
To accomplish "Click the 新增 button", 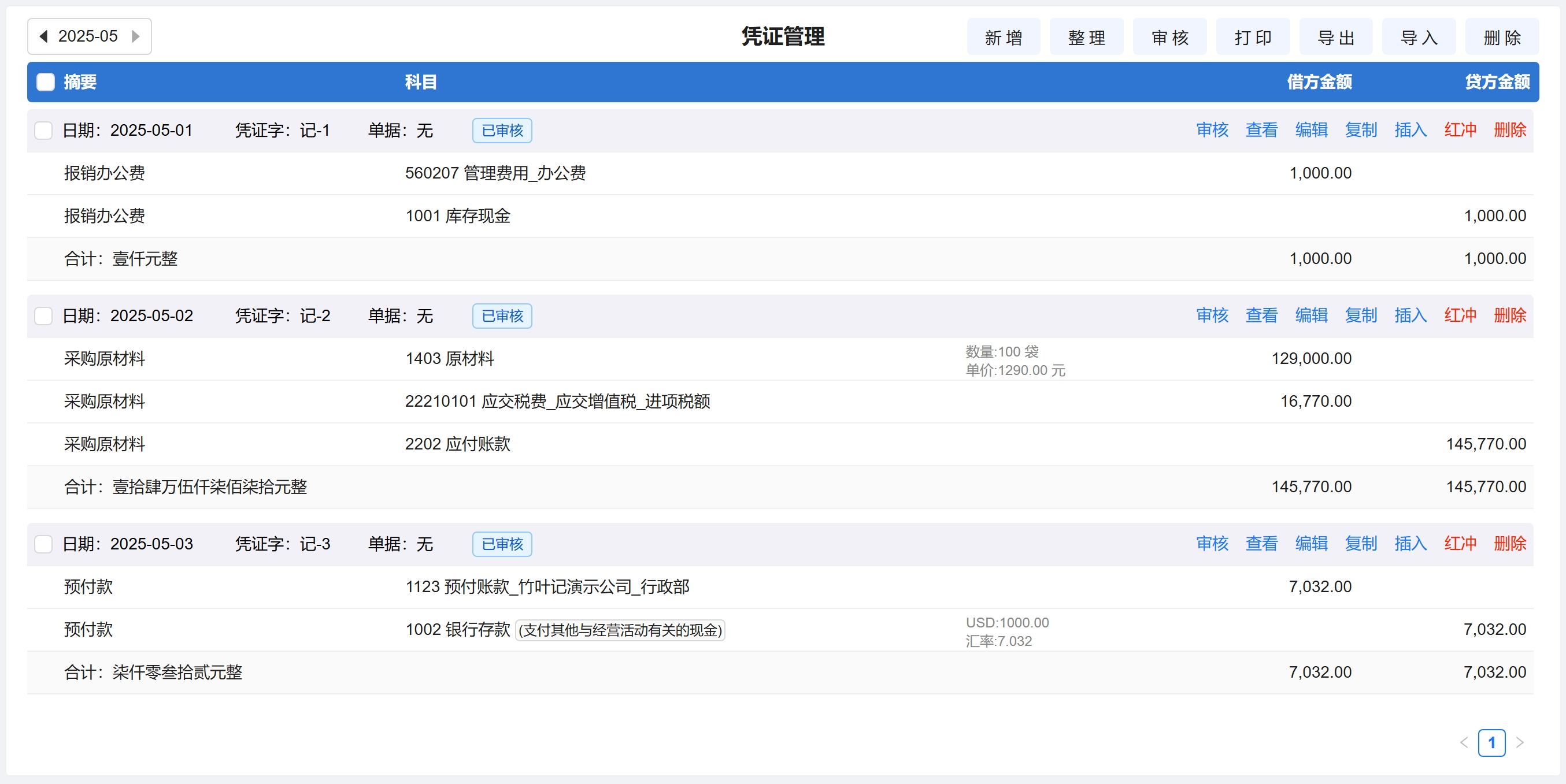I will (1003, 38).
